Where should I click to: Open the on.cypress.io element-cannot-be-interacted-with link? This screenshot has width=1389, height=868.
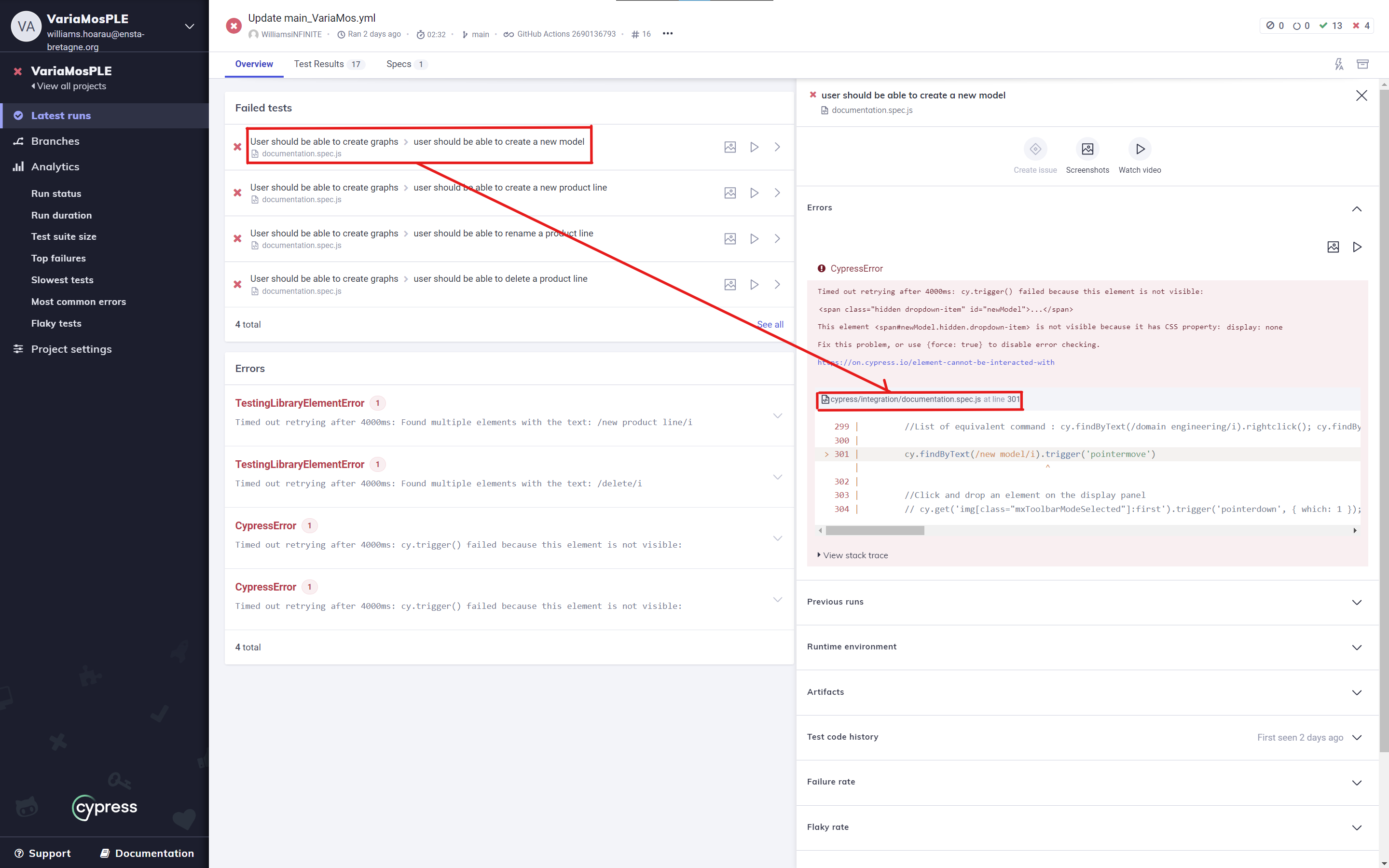pos(935,362)
